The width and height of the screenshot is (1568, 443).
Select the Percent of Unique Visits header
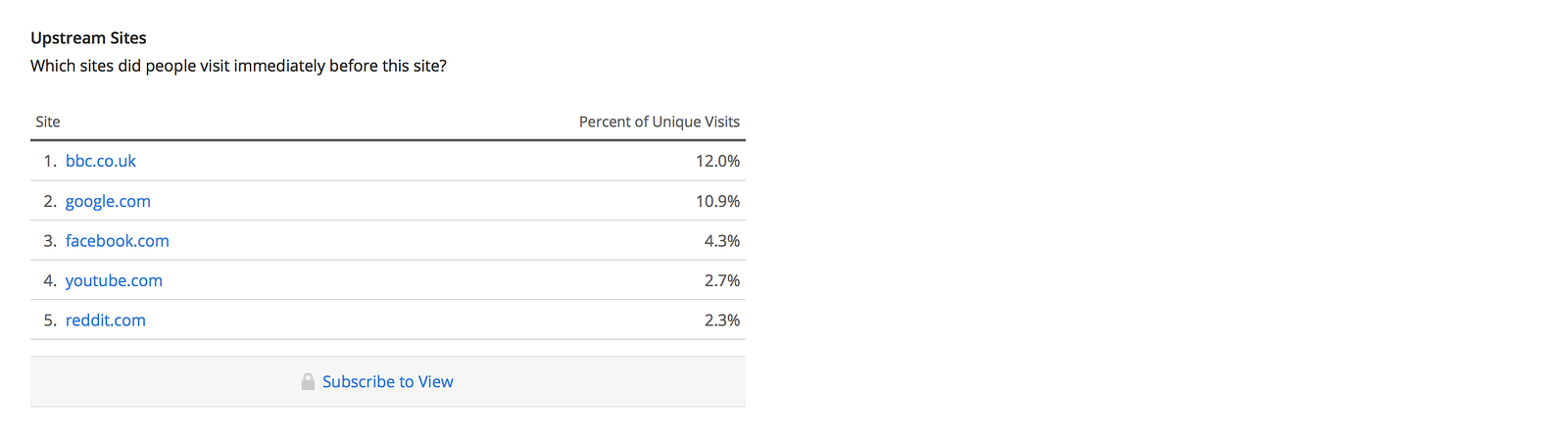tap(659, 122)
